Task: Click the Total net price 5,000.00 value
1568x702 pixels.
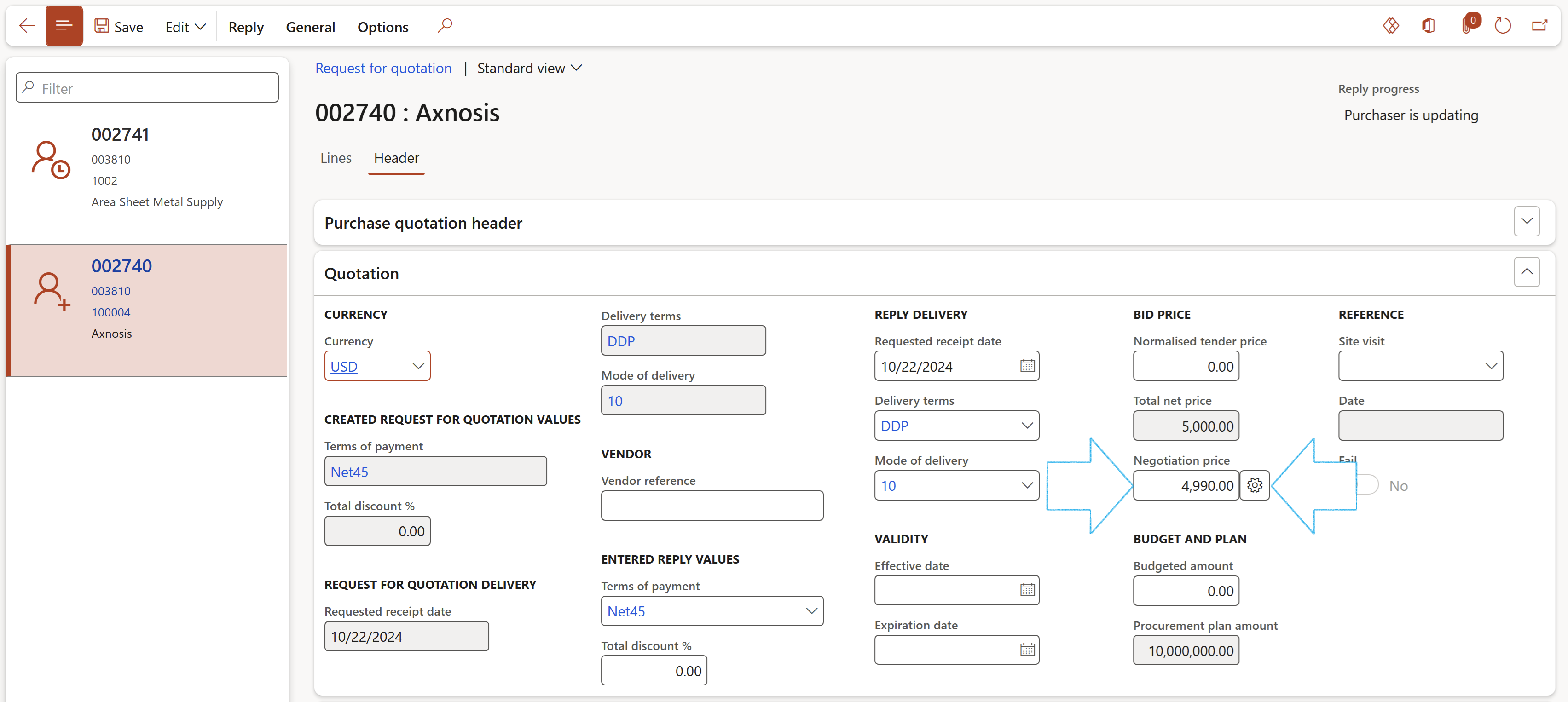Action: [1186, 426]
